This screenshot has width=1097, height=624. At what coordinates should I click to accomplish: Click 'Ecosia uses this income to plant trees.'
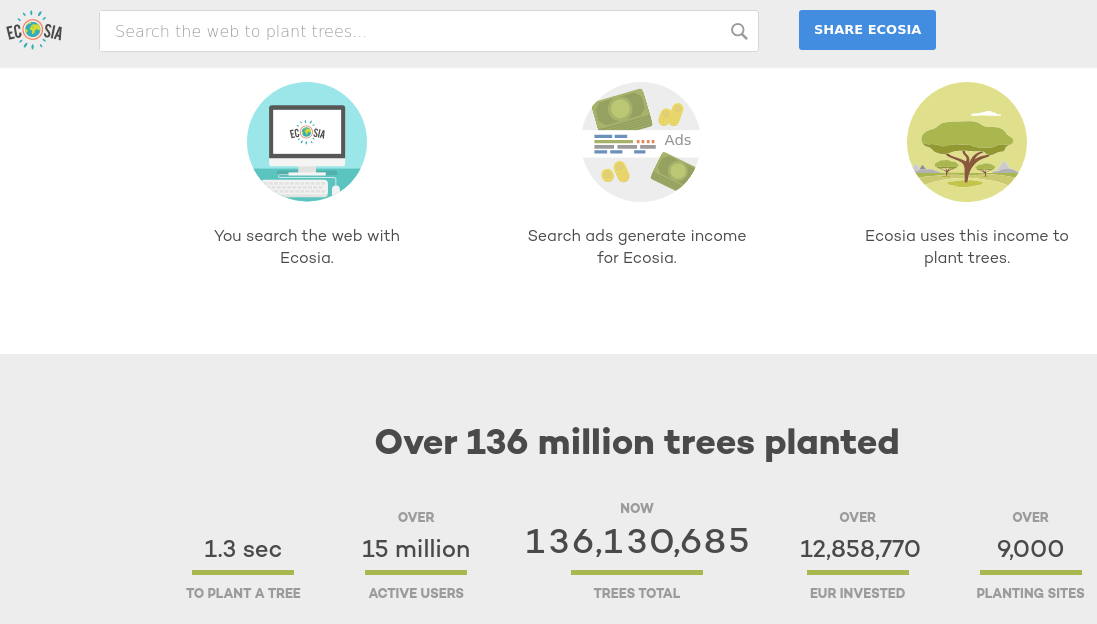[966, 246]
